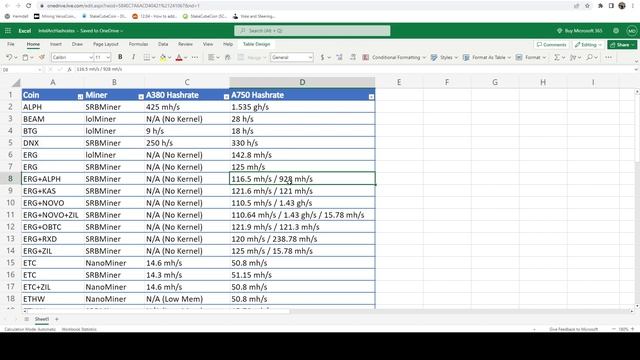Select the Format Painter brush
640x360 pixels.
pyautogui.click(x=42, y=58)
